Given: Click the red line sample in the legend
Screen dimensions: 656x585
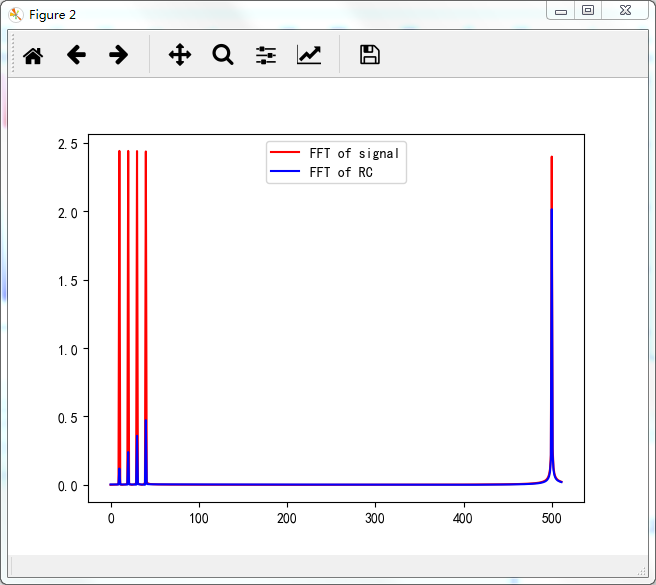Looking at the screenshot, I should 285,152.
